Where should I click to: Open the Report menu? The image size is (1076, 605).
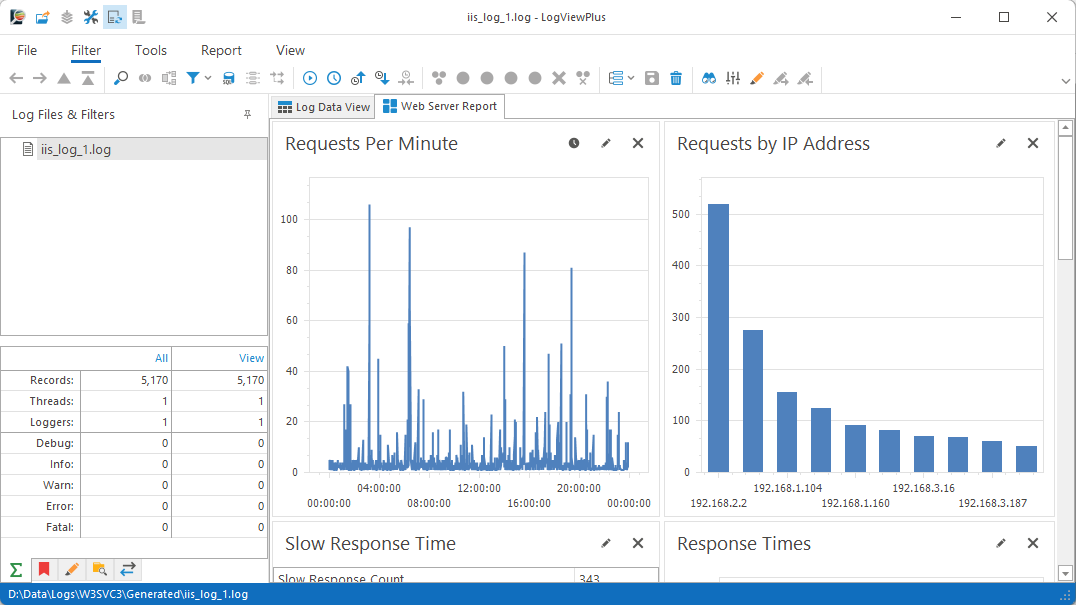point(221,50)
